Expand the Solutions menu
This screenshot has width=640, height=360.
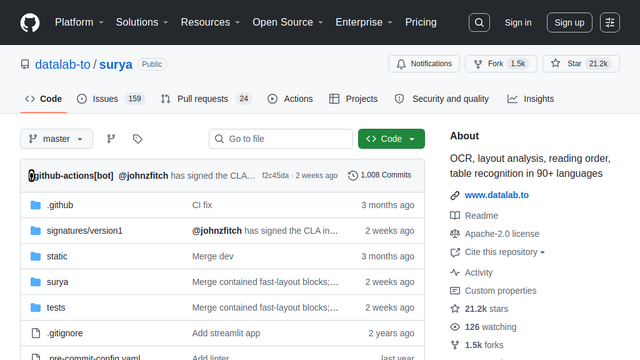click(142, 22)
